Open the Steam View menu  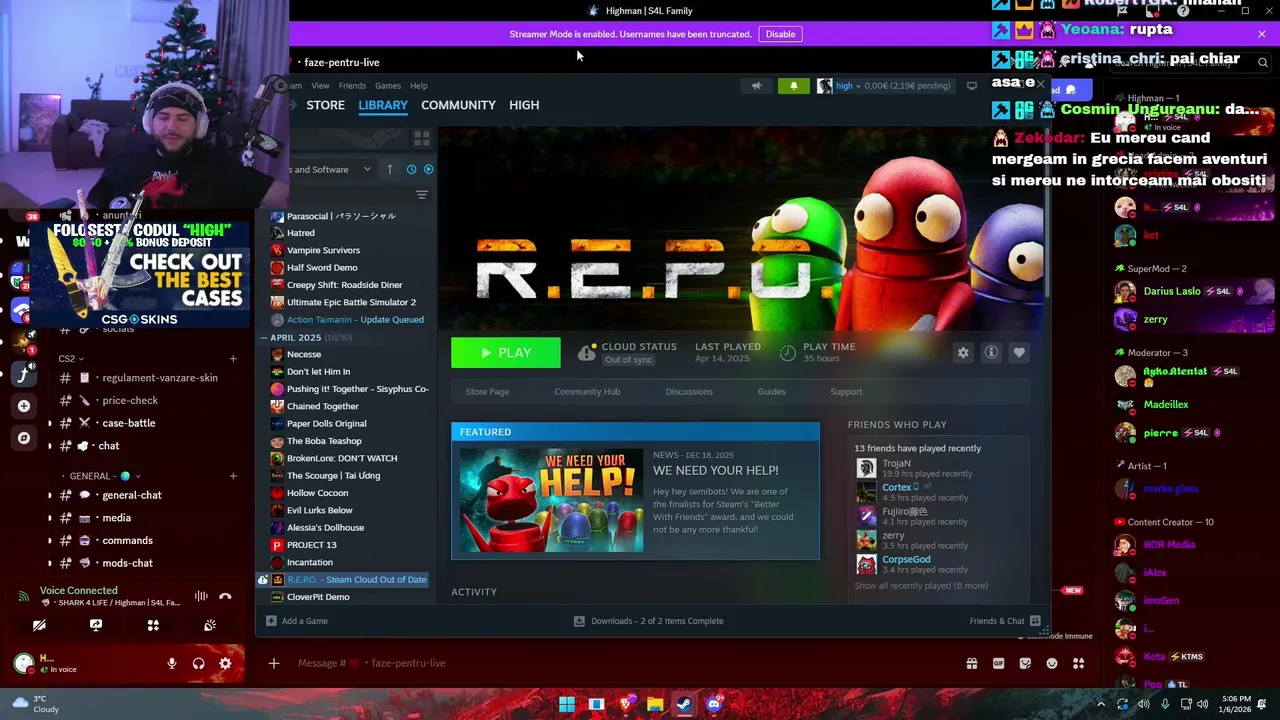point(320,86)
